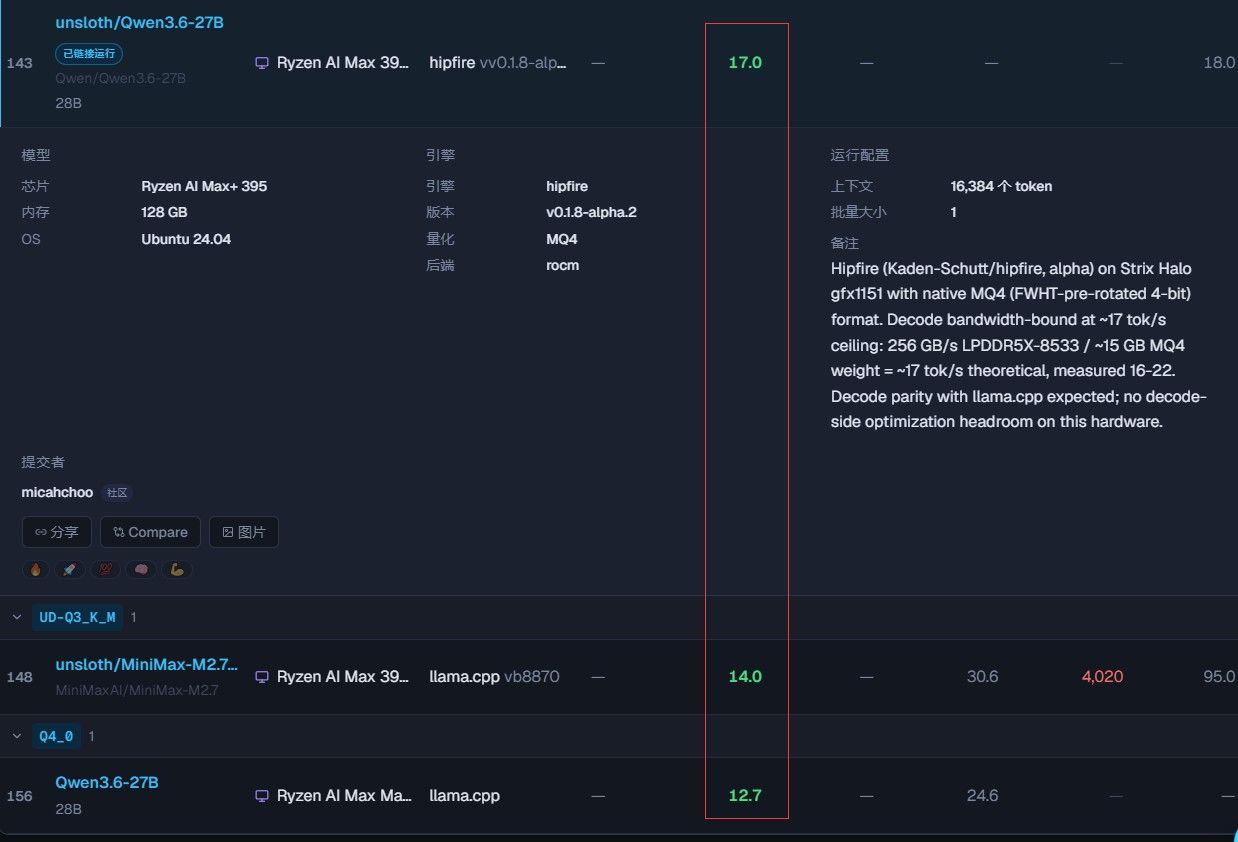Open the unsloth/MiniMax-M2.7 model link
The width and height of the screenshot is (1238, 842).
[147, 665]
